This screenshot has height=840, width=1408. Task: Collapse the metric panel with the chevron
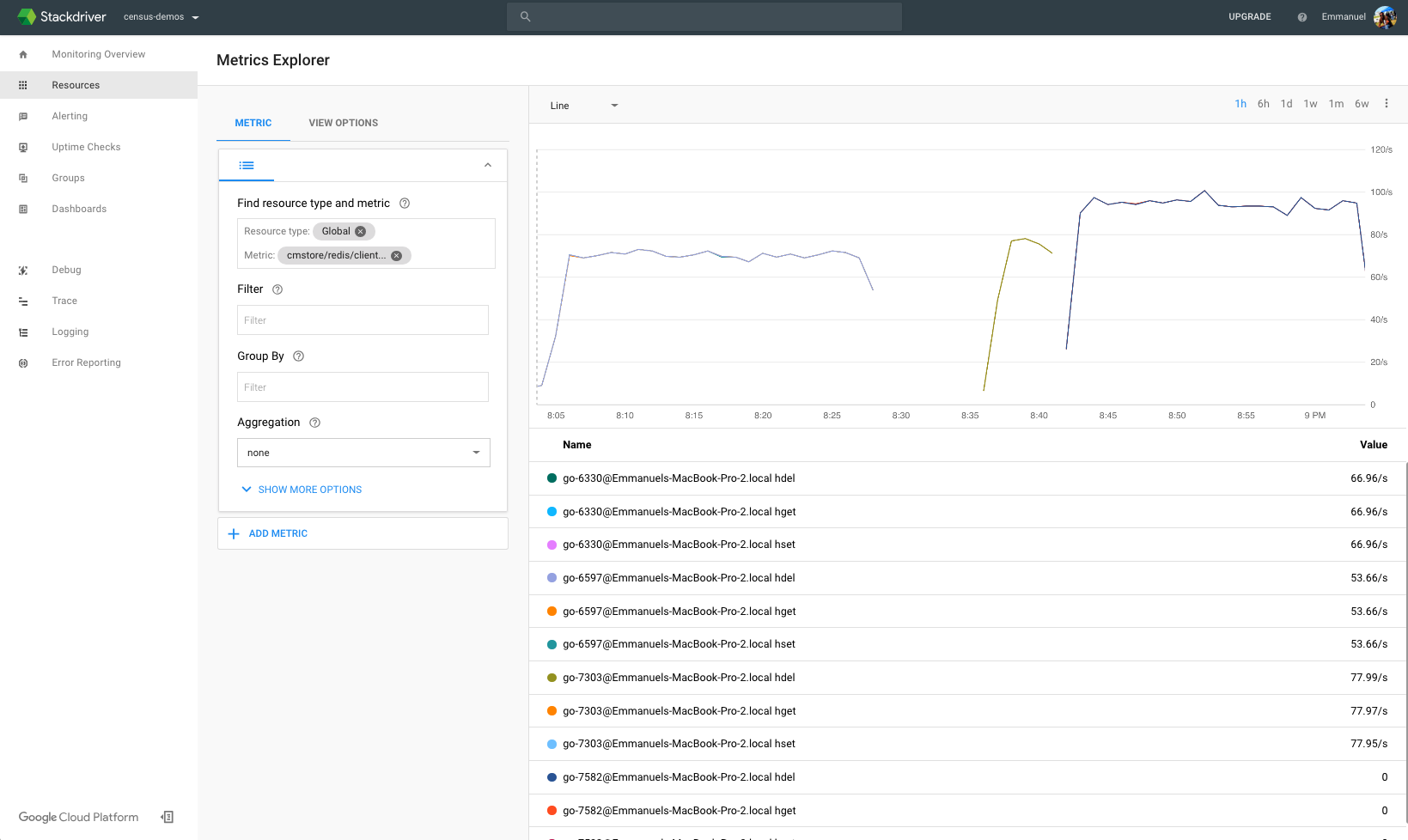click(488, 165)
